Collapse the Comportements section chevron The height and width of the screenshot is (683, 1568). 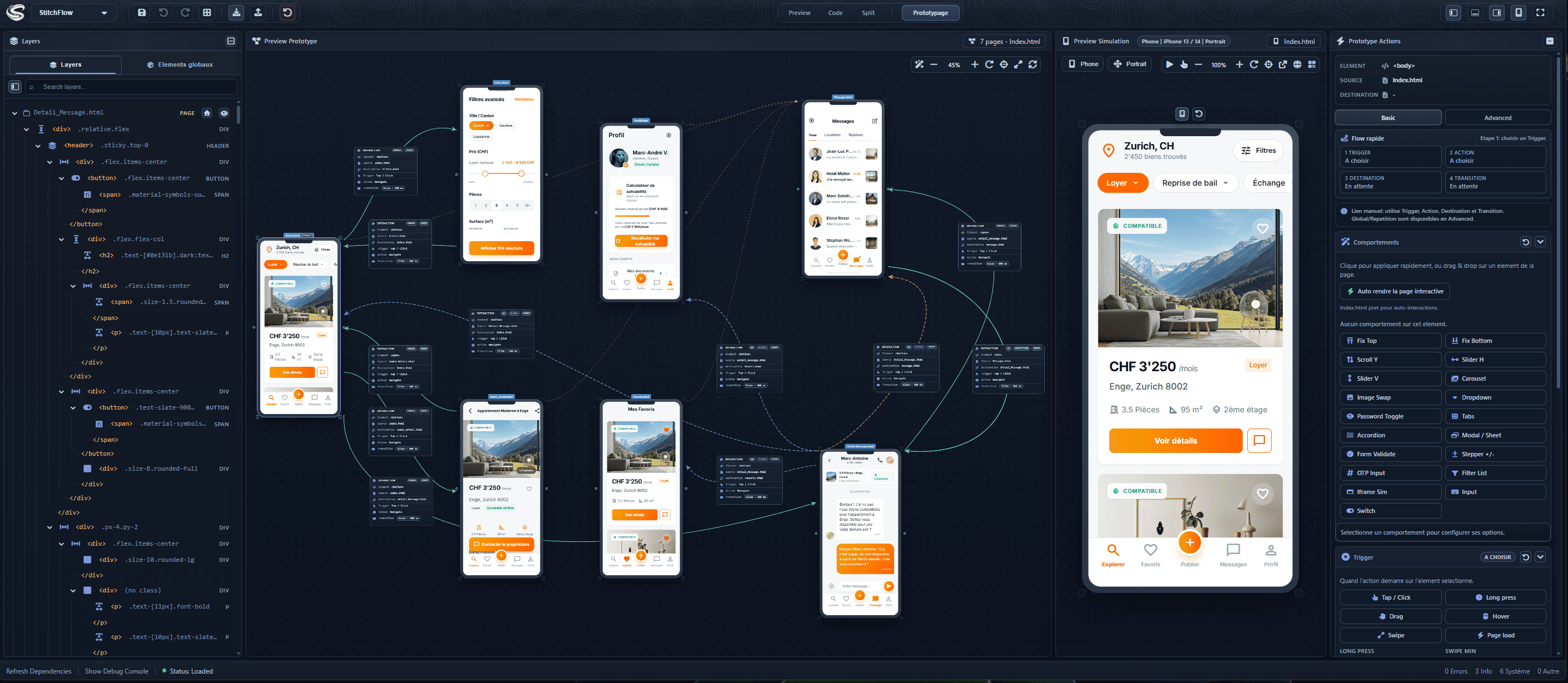point(1540,242)
